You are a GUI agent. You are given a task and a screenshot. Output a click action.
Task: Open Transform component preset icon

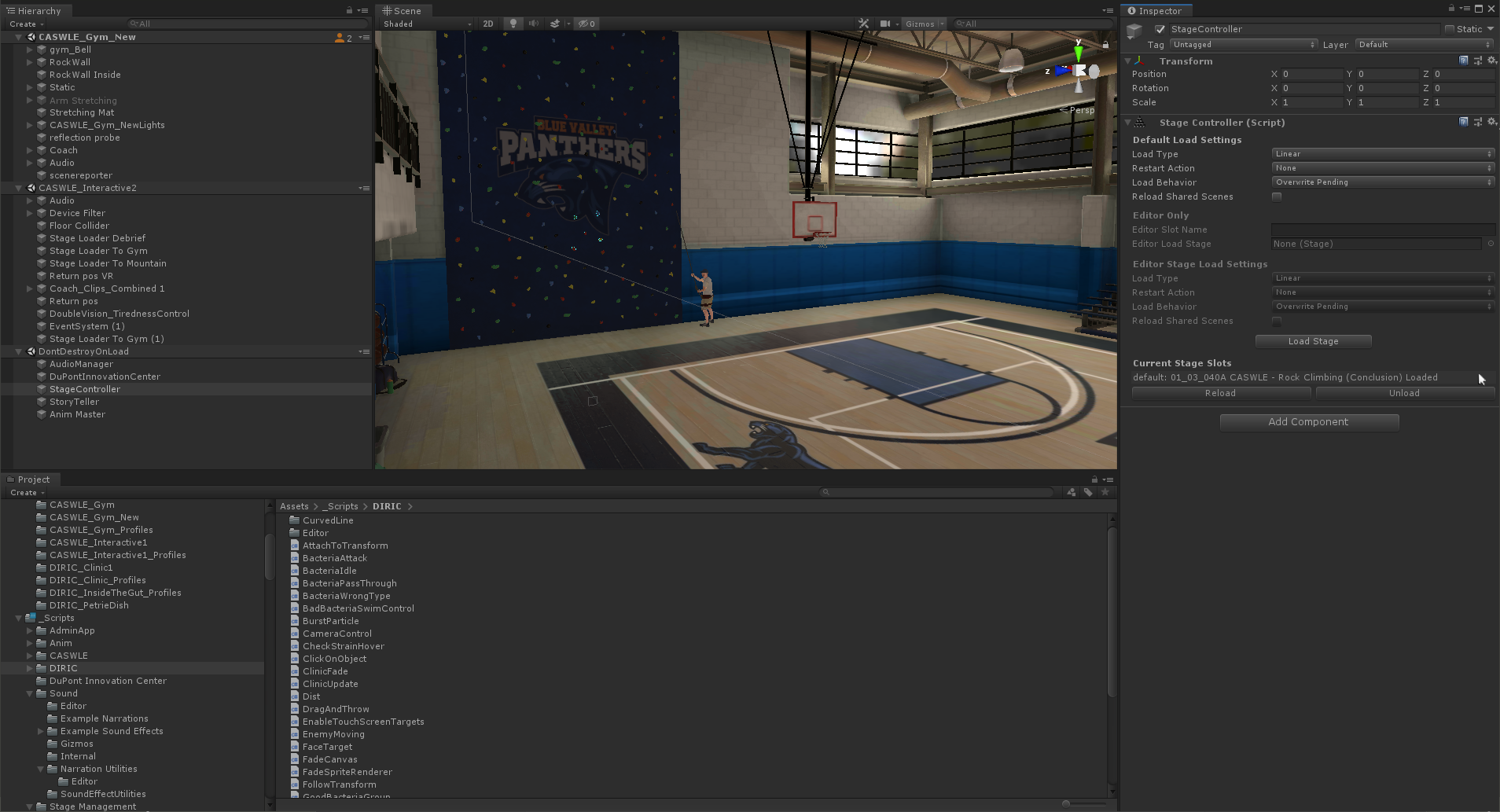1478,61
